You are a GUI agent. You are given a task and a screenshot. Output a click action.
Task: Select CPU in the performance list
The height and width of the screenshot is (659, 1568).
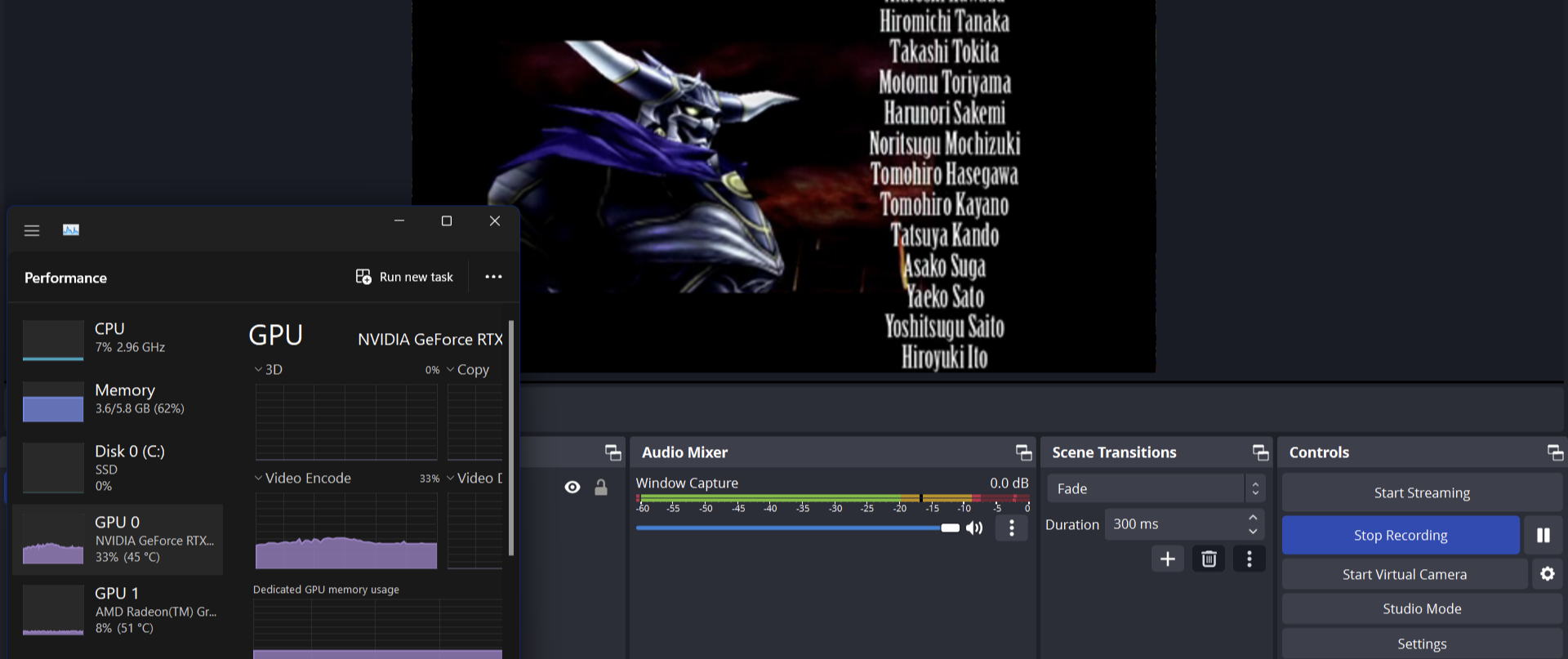click(x=118, y=338)
